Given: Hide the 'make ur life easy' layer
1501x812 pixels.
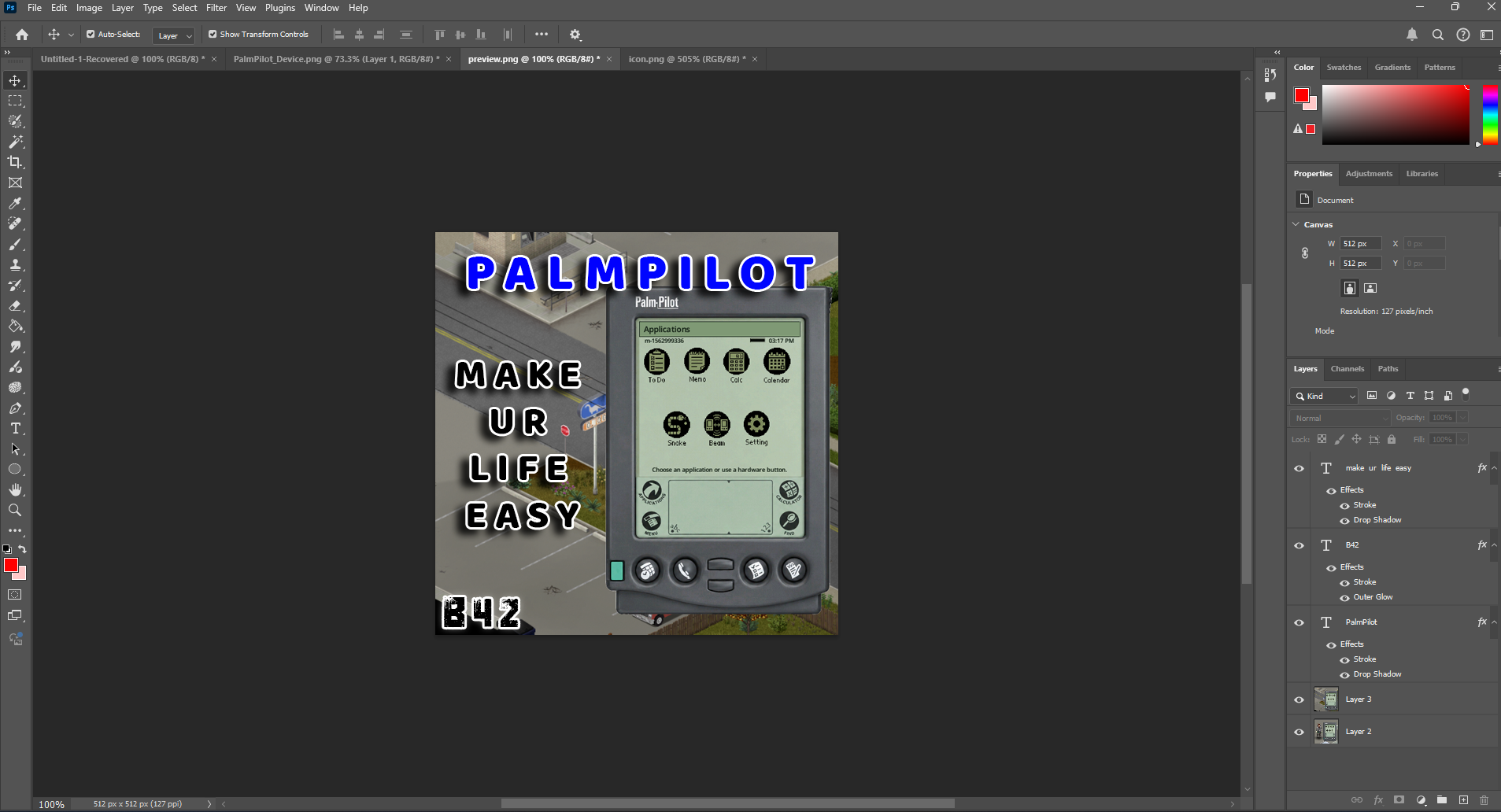Looking at the screenshot, I should pos(1299,468).
